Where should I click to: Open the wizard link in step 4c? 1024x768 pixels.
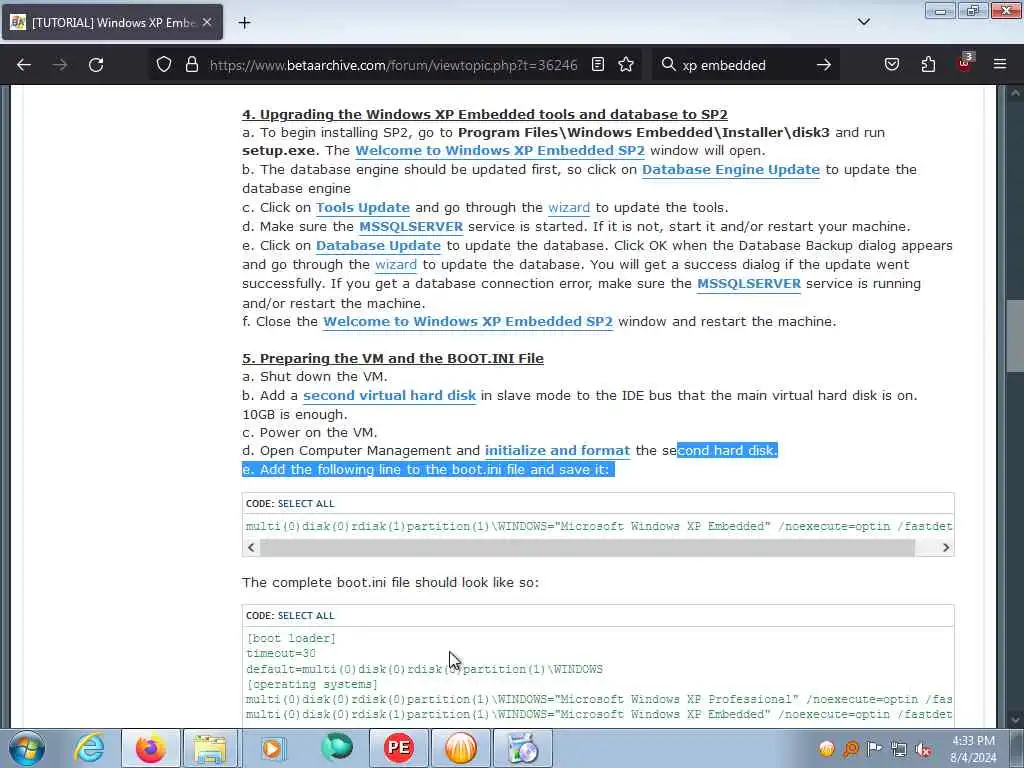point(569,208)
